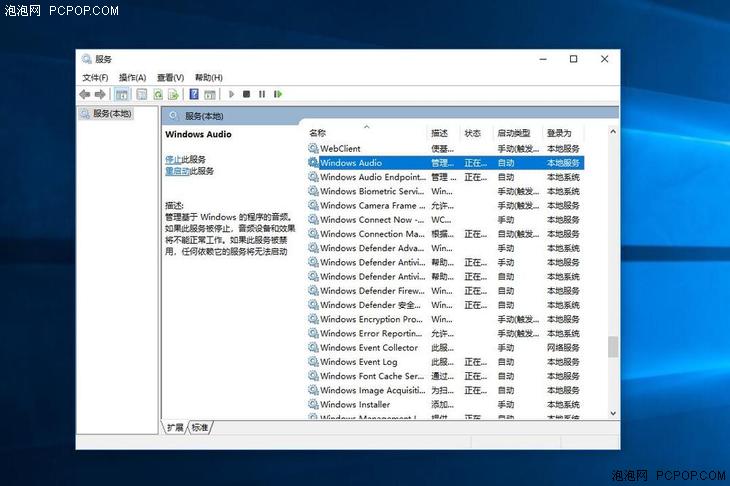Click the Restart Service icon
This screenshot has height=486, width=730.
click(x=278, y=94)
